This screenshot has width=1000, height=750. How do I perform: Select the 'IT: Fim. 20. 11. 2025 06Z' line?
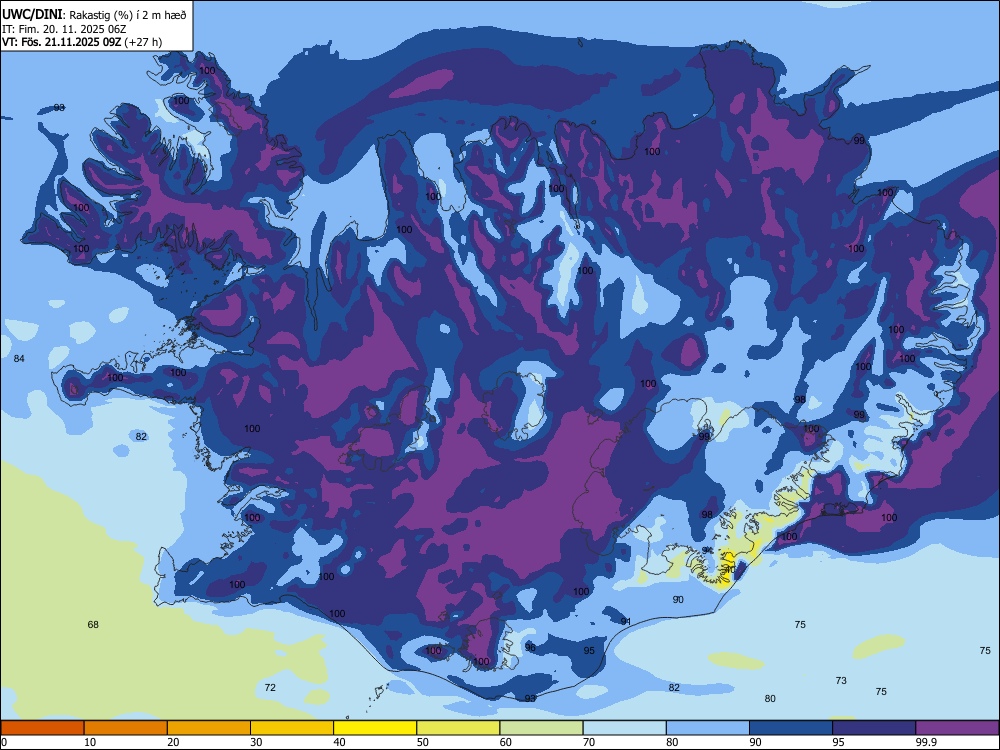[x=64, y=29]
